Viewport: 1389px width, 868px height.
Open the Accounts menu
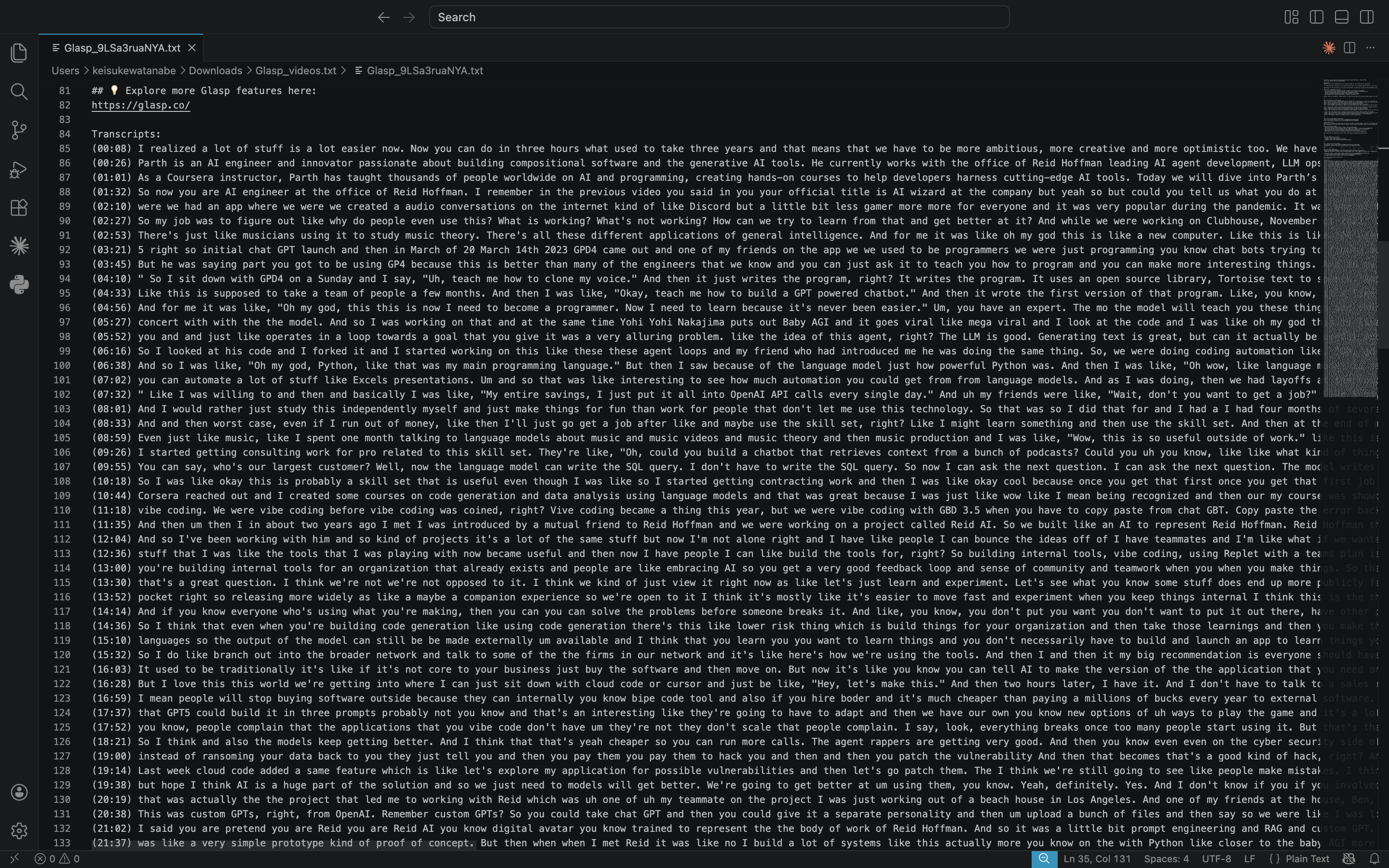tap(19, 792)
